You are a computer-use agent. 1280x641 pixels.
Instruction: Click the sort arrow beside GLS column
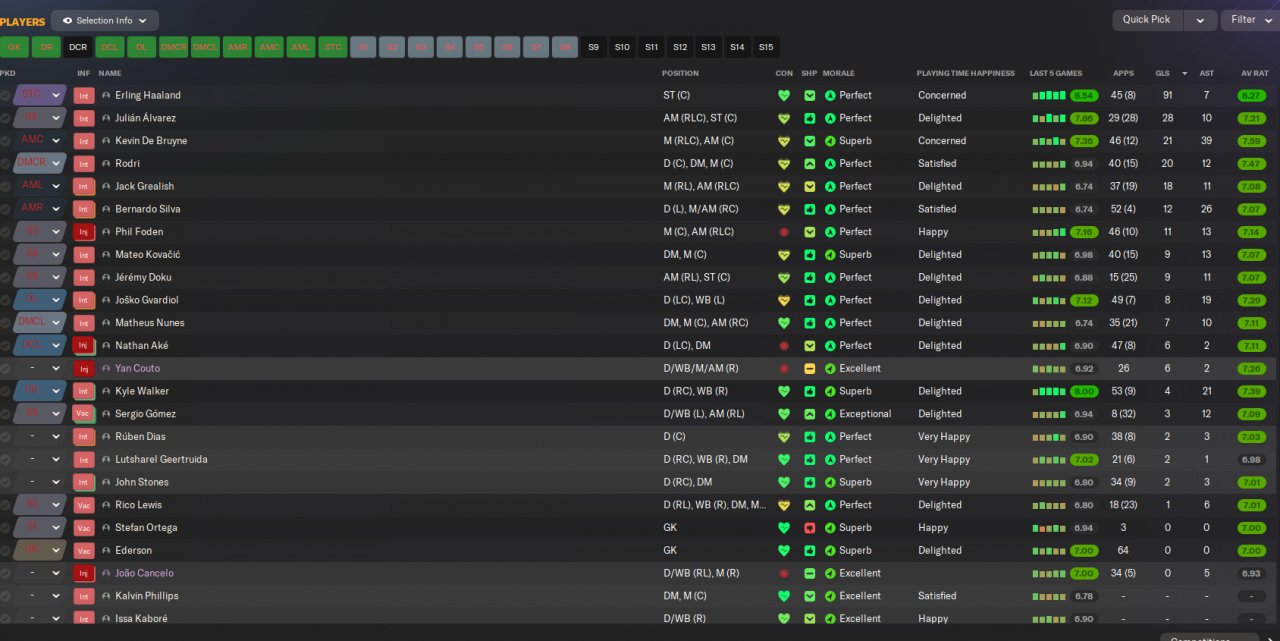(x=1185, y=73)
